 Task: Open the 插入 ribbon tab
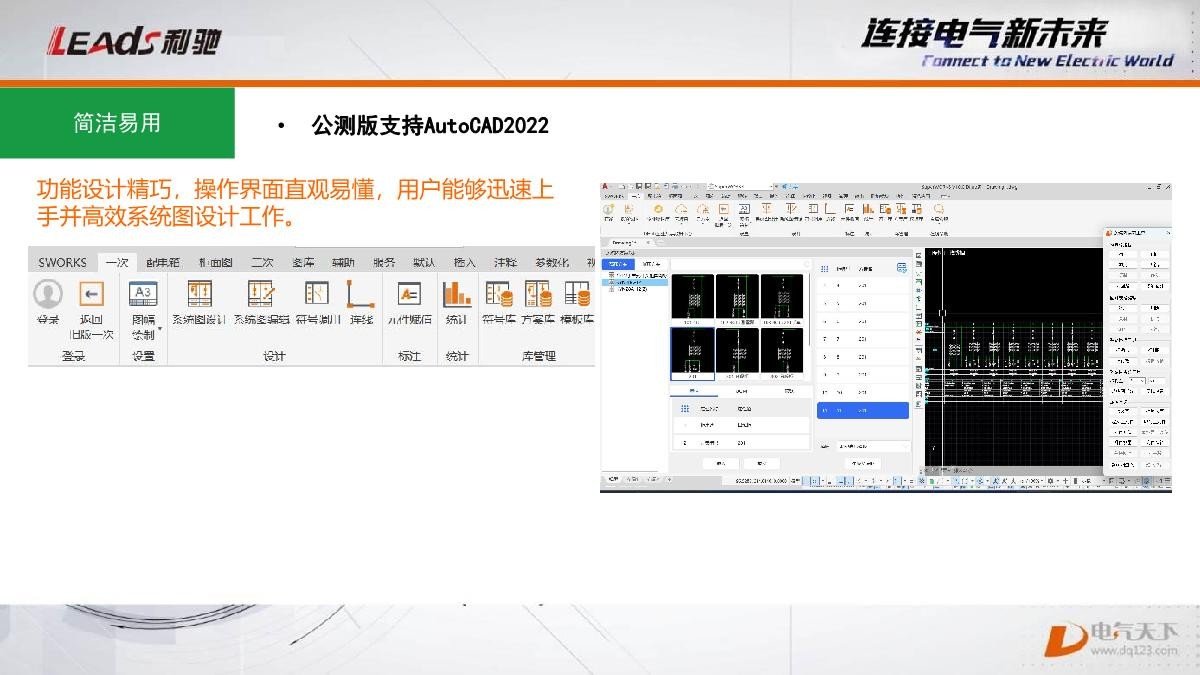click(x=465, y=262)
